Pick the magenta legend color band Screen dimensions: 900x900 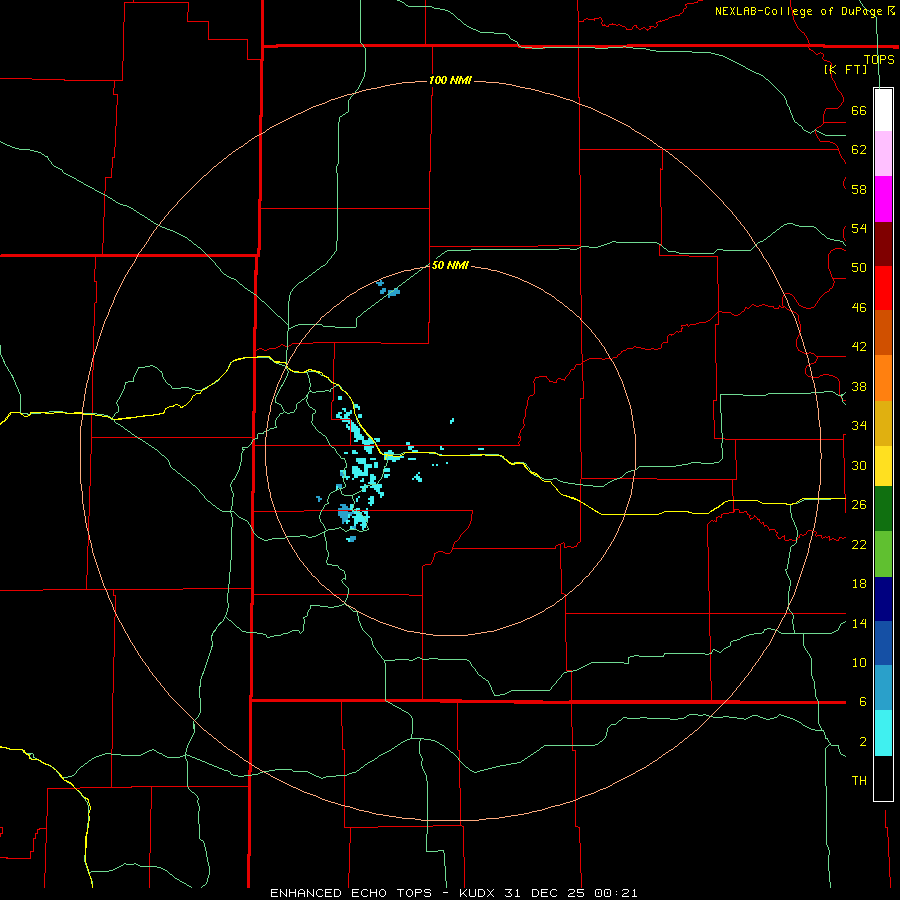pos(883,199)
